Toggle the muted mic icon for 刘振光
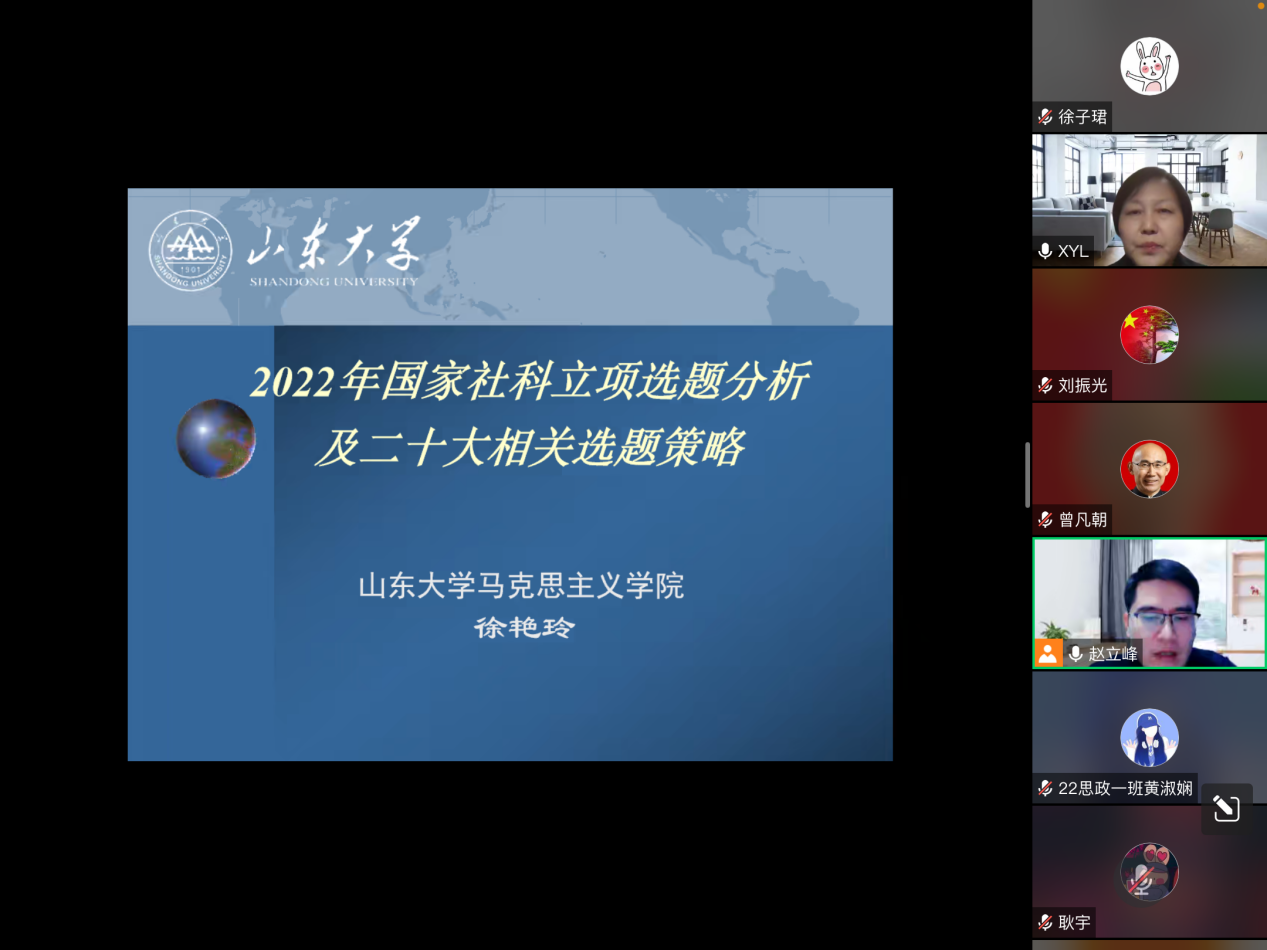The width and height of the screenshot is (1267, 950). [1045, 386]
